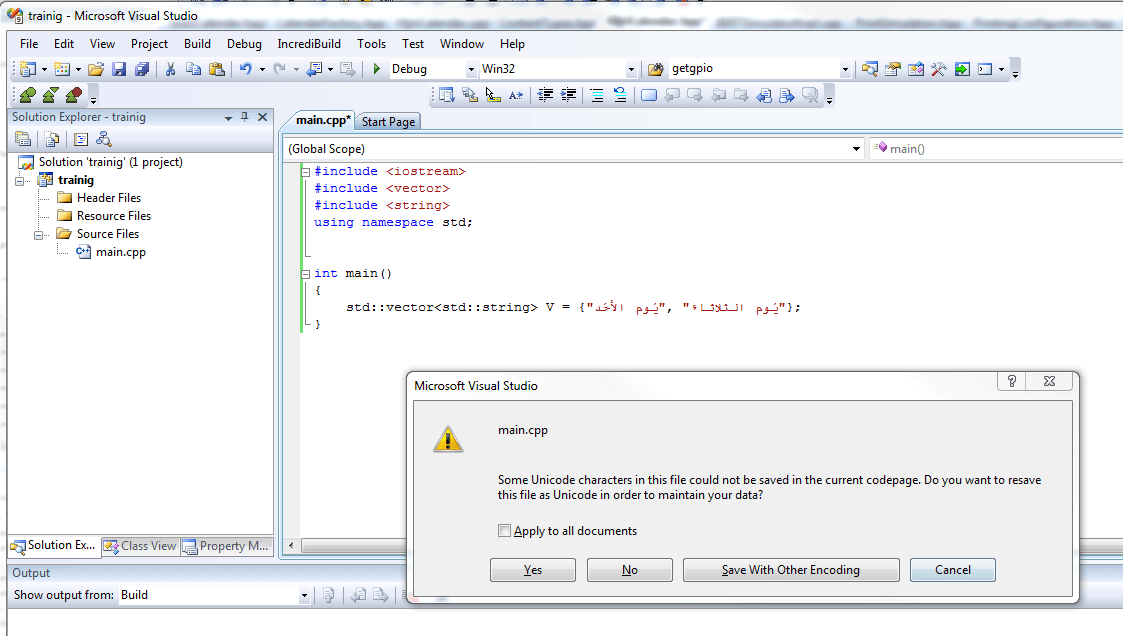Click the help question mark in dialog
Image resolution: width=1123 pixels, height=636 pixels.
pos(1011,381)
